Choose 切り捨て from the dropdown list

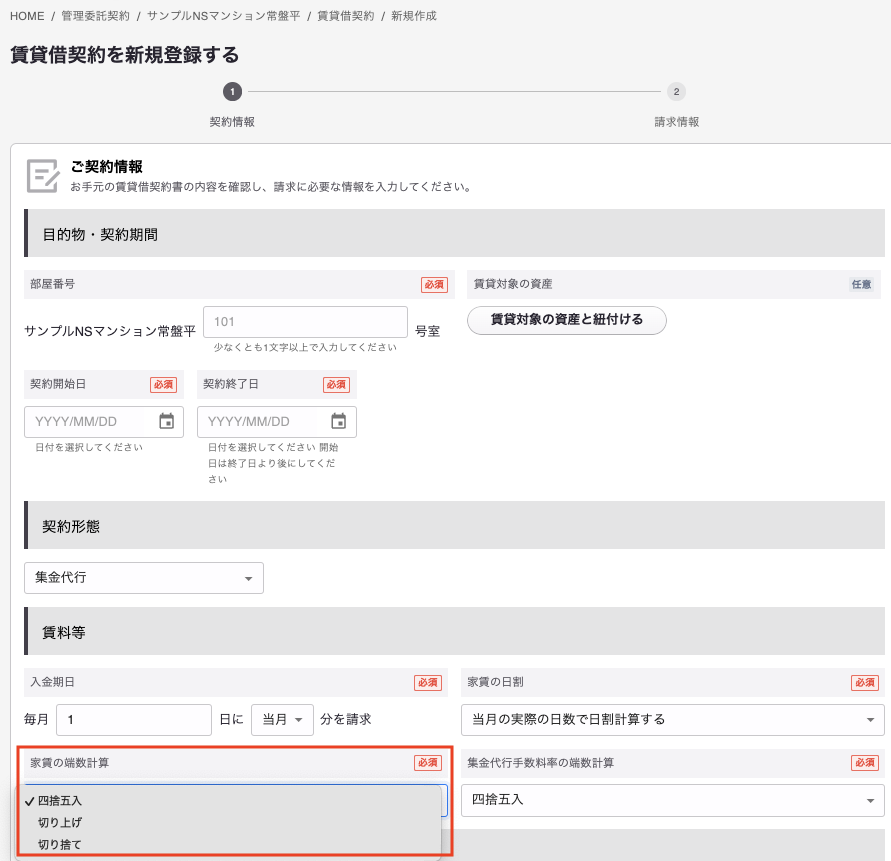click(x=60, y=845)
